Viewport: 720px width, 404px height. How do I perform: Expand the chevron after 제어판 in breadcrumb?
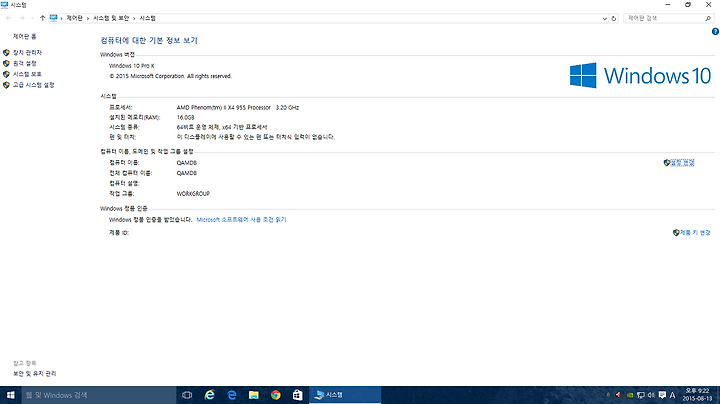coord(88,18)
